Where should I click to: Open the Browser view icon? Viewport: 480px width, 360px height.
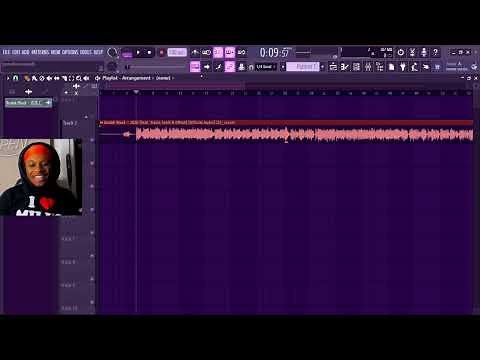380,67
